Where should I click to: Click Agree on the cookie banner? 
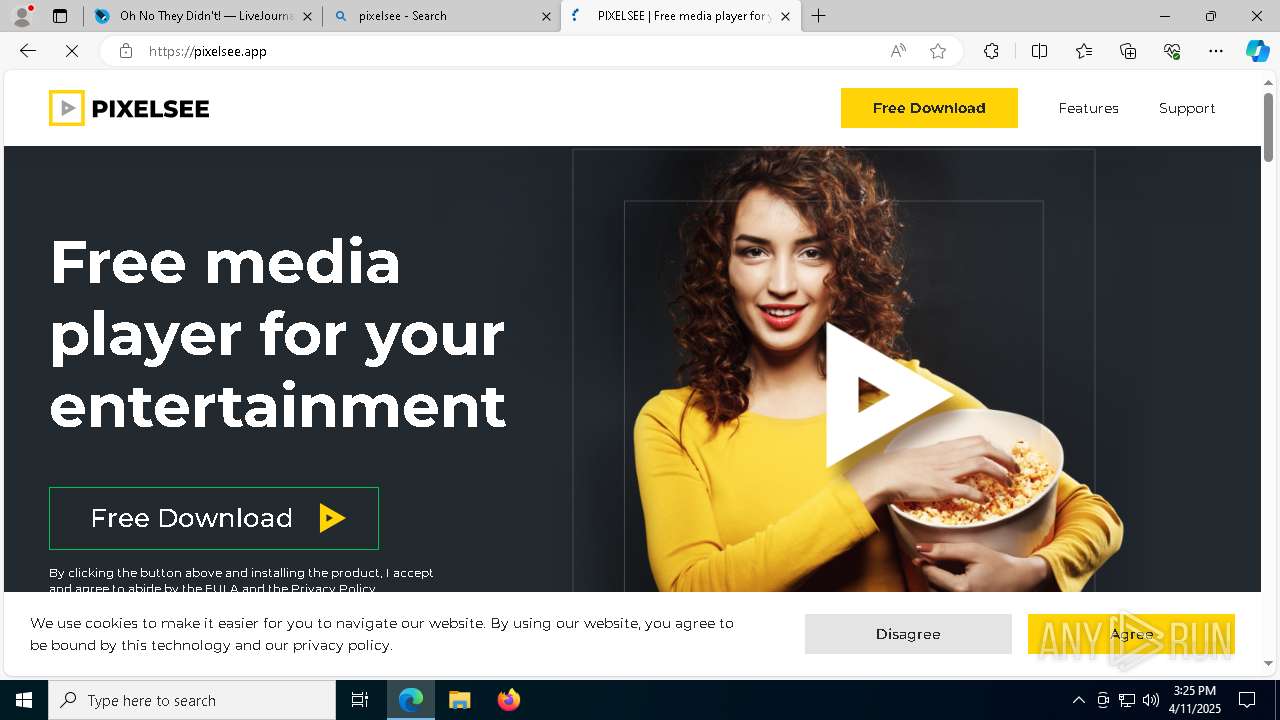click(x=1131, y=634)
